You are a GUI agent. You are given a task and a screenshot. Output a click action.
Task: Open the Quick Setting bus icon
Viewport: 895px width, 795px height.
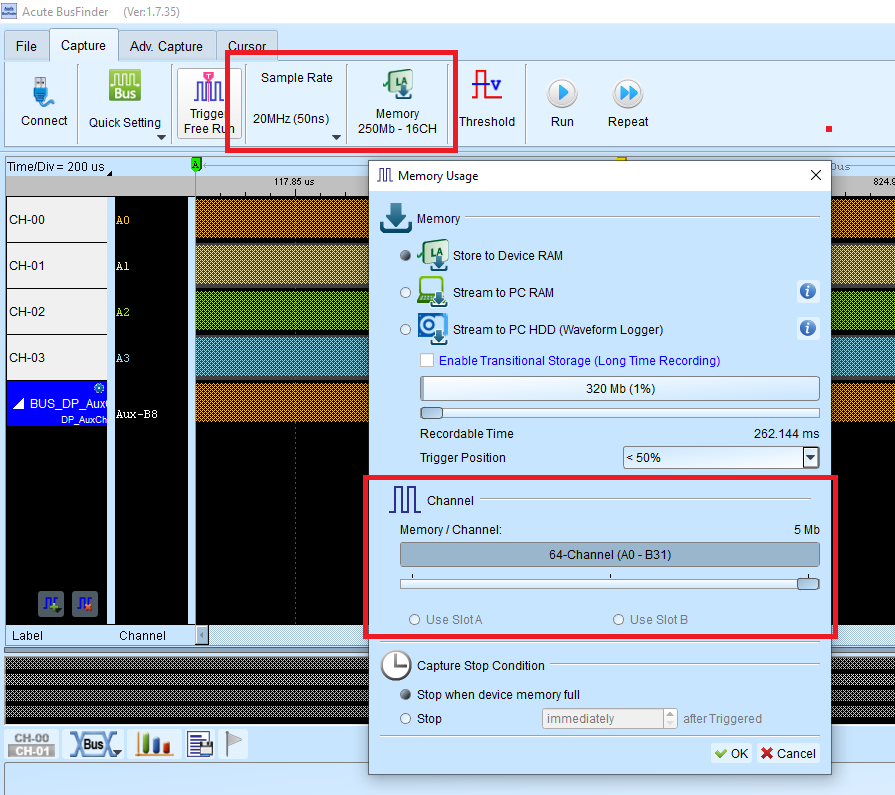(x=125, y=86)
